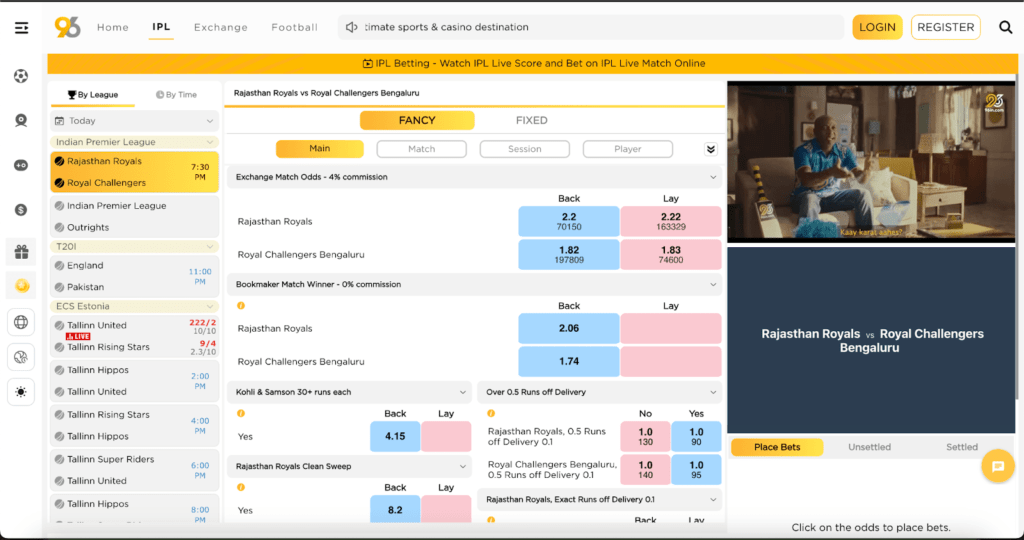
Task: Open the hamburger menu icon
Action: (x=21, y=27)
